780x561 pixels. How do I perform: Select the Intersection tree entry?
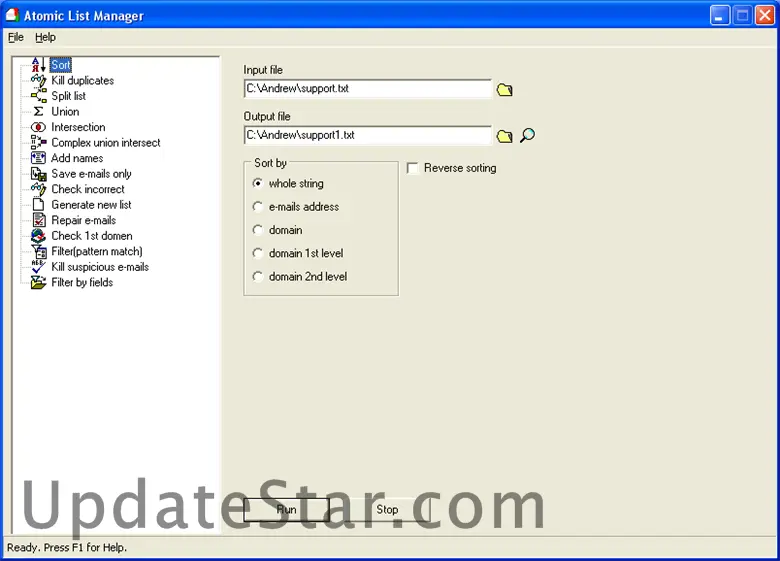point(78,127)
